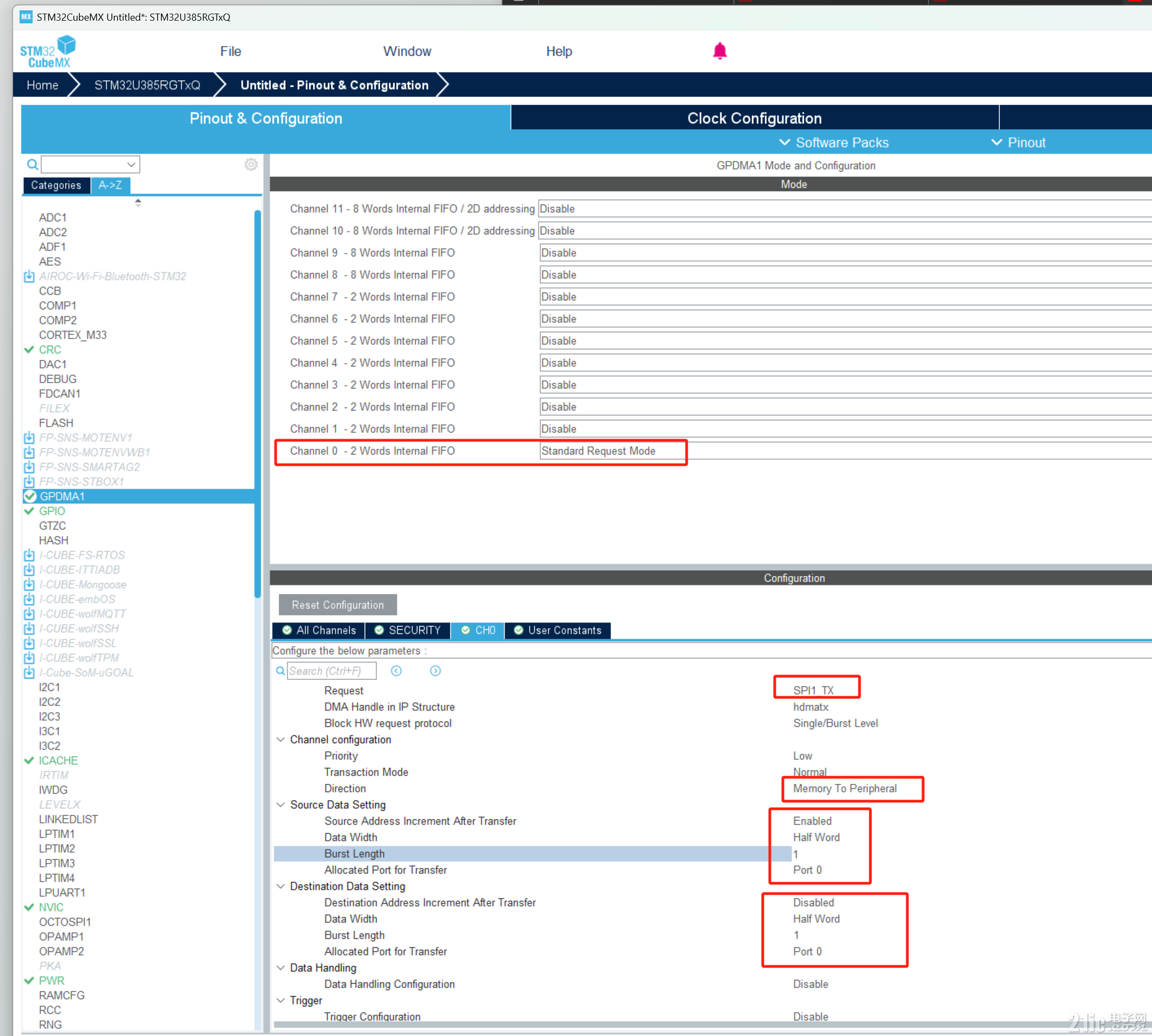Open the All Channels tab
Image resolution: width=1152 pixels, height=1036 pixels.
[319, 630]
